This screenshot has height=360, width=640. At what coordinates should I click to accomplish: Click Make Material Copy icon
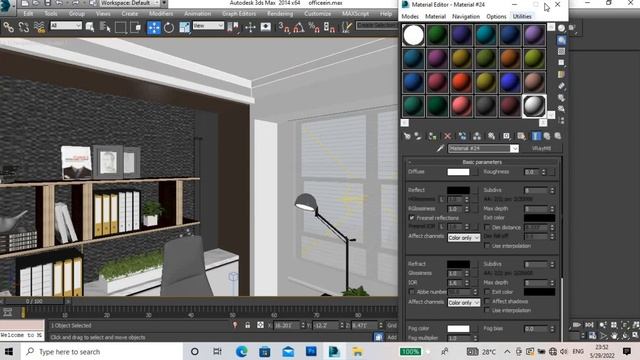(462, 136)
